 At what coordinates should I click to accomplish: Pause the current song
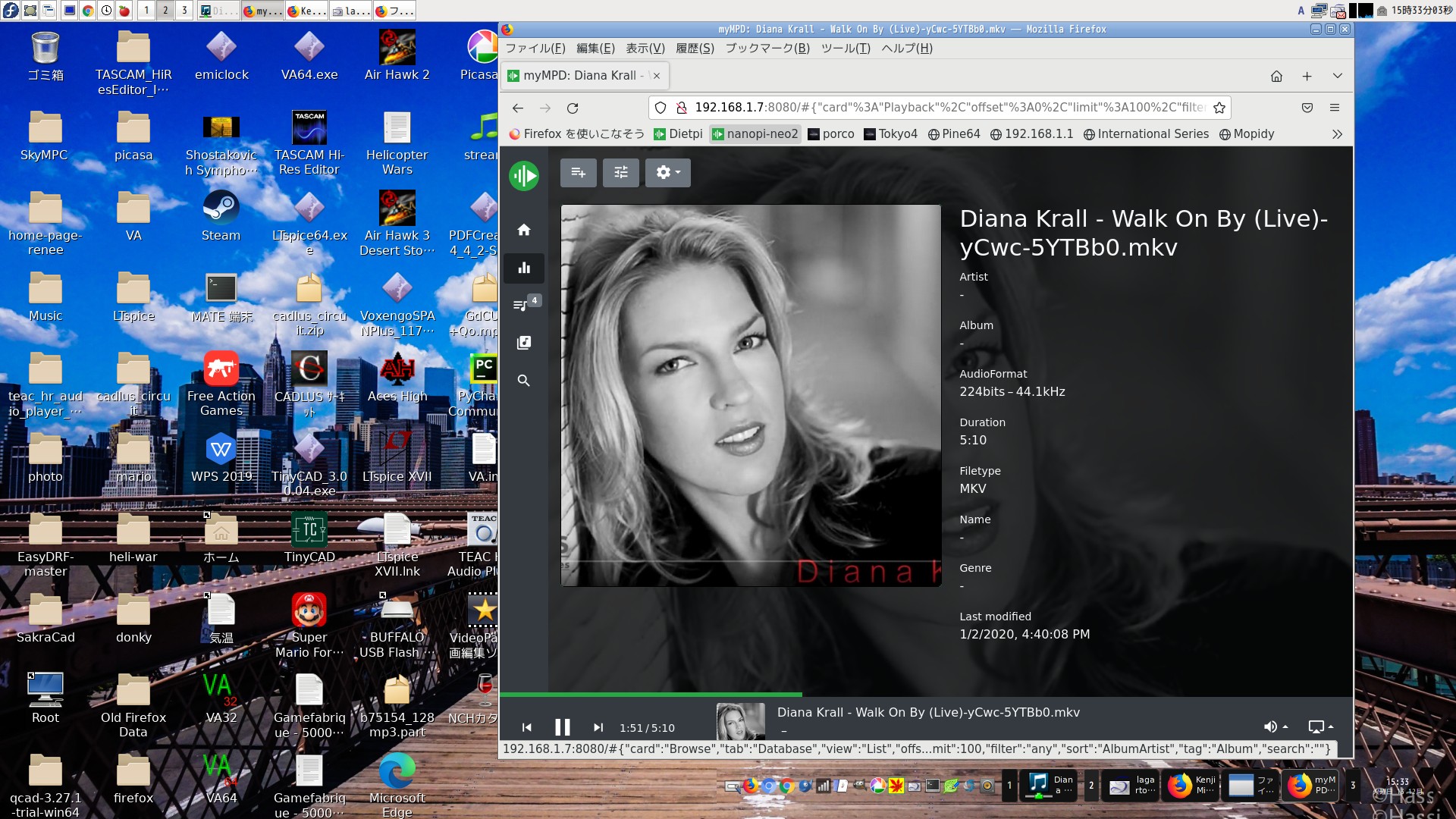562,727
